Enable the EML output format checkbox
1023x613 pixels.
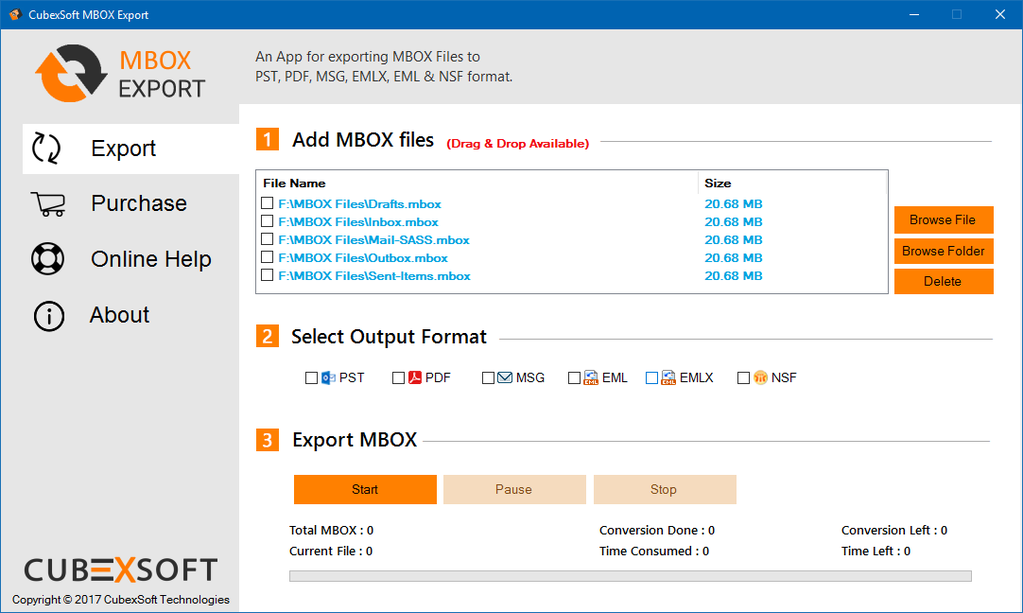click(x=574, y=378)
